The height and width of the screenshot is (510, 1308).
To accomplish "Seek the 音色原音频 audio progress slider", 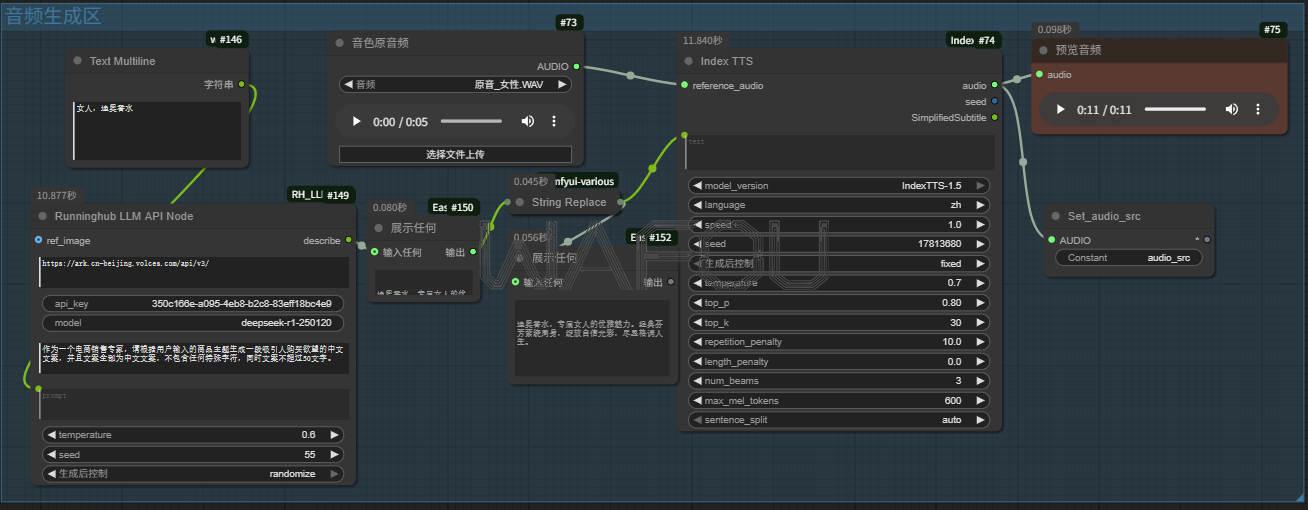I will tap(471, 122).
